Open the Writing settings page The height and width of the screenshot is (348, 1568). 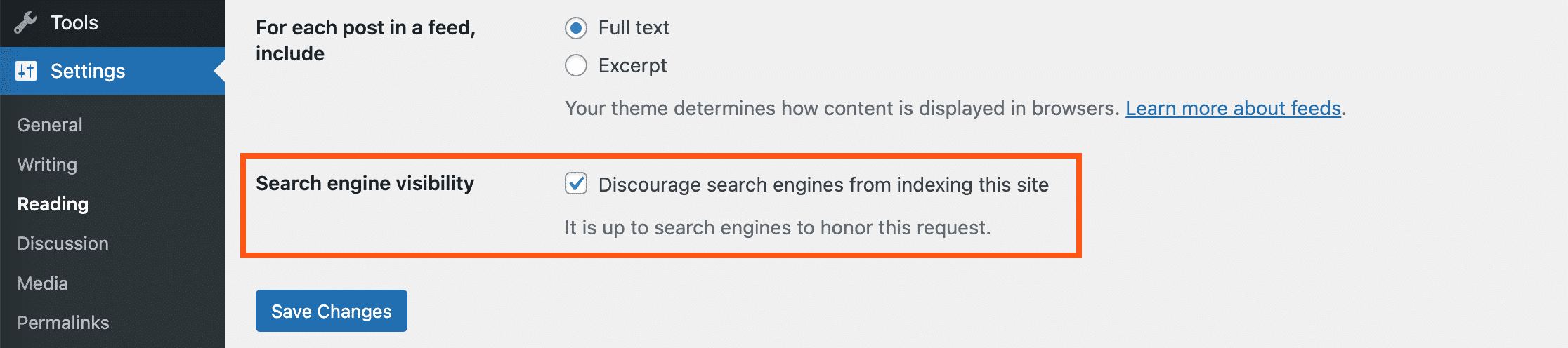[47, 165]
